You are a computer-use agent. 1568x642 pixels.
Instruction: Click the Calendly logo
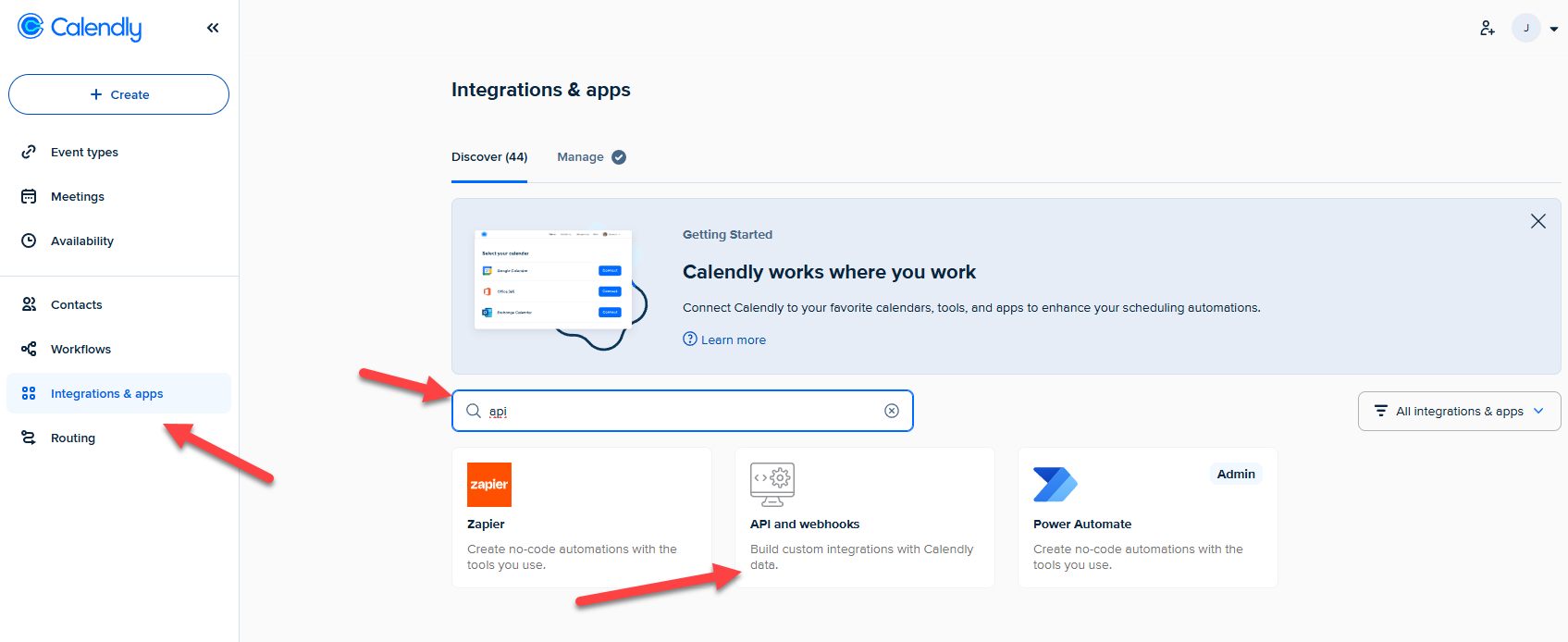80,28
